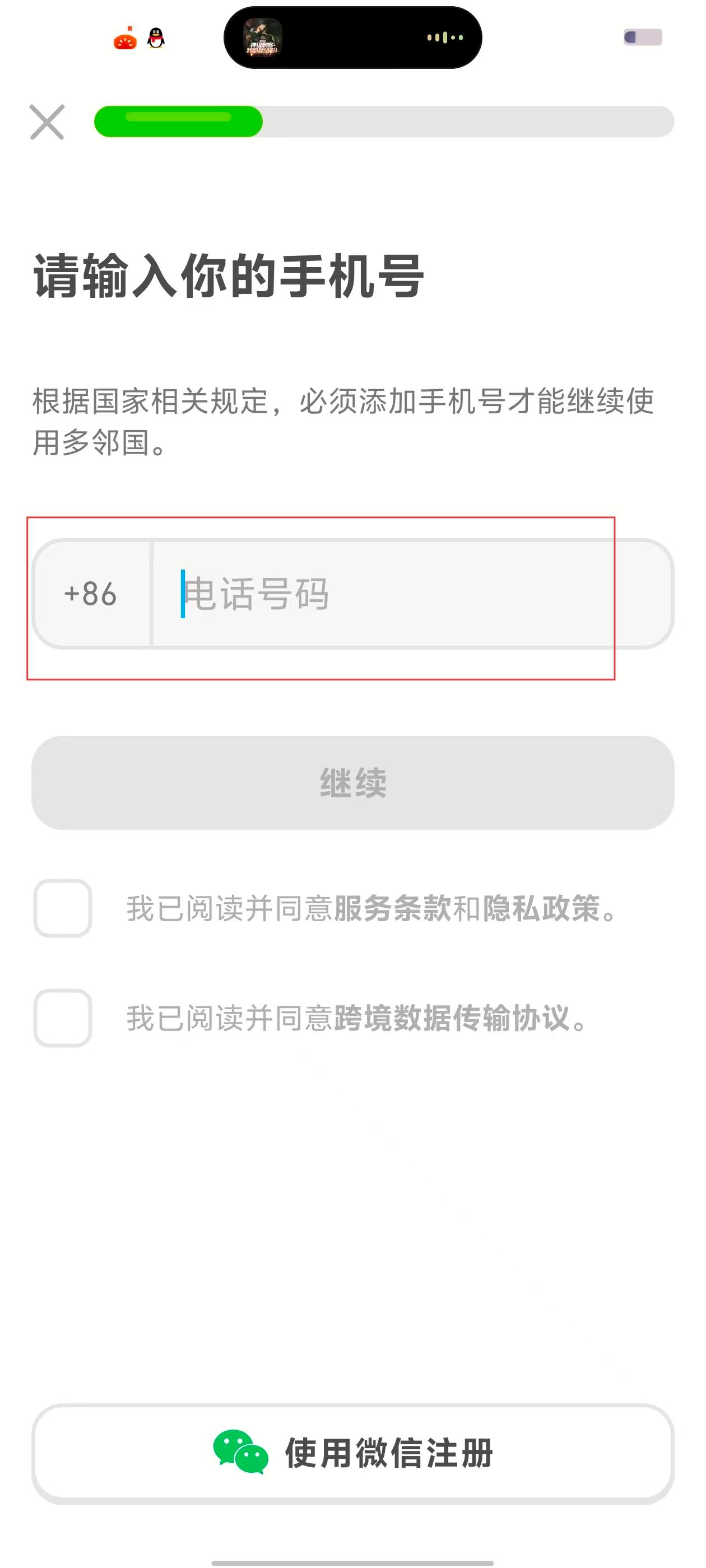This screenshot has height=1568, width=706.
Task: Open the 跨境数据传输协议 link
Action: [452, 1018]
